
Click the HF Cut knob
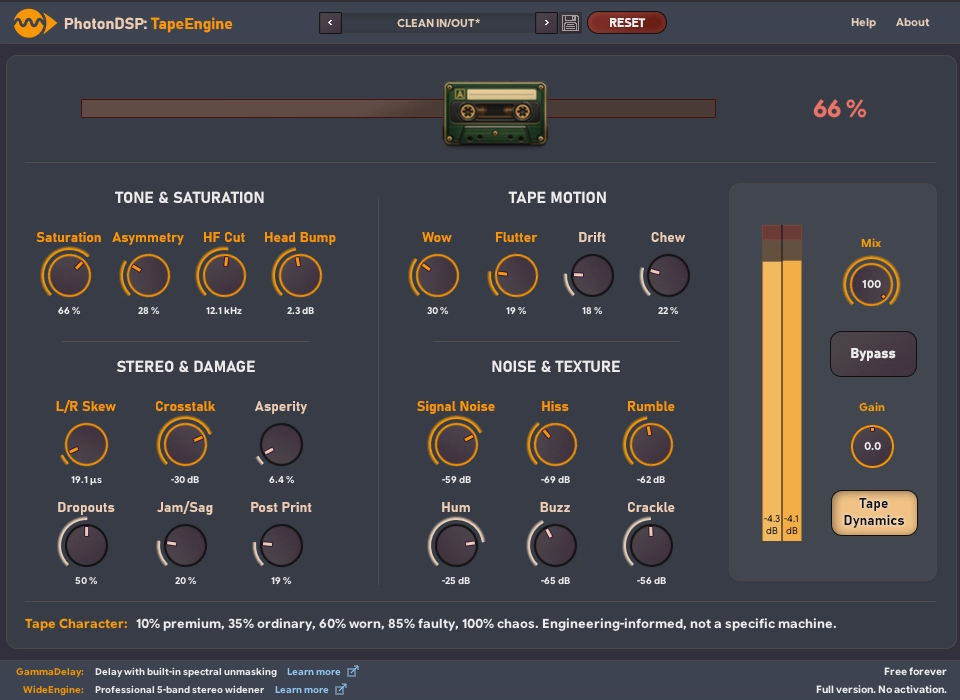223,276
